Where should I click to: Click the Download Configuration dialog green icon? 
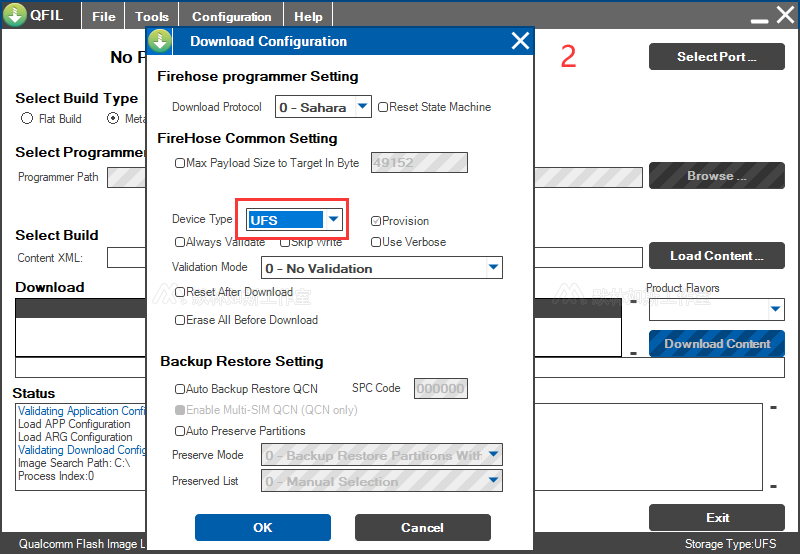(160, 41)
